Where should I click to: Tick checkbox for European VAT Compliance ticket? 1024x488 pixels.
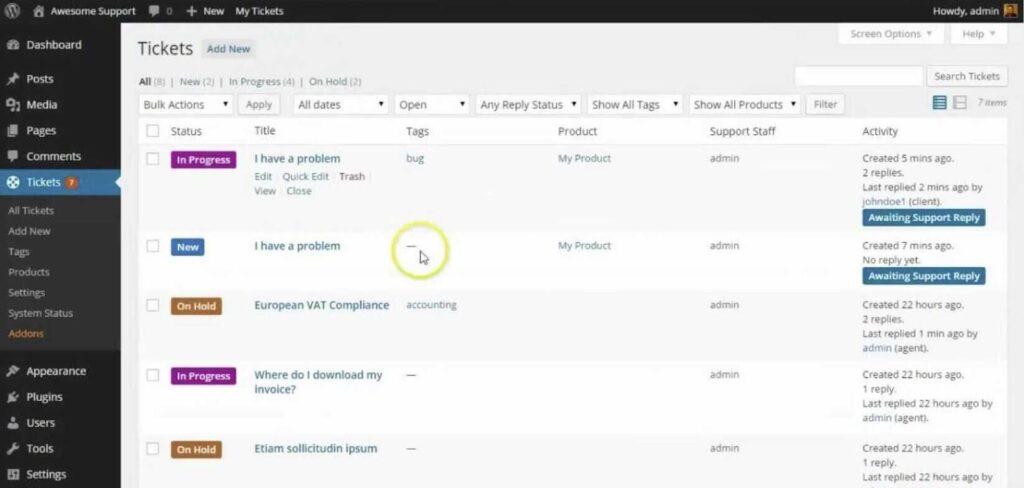coord(153,305)
